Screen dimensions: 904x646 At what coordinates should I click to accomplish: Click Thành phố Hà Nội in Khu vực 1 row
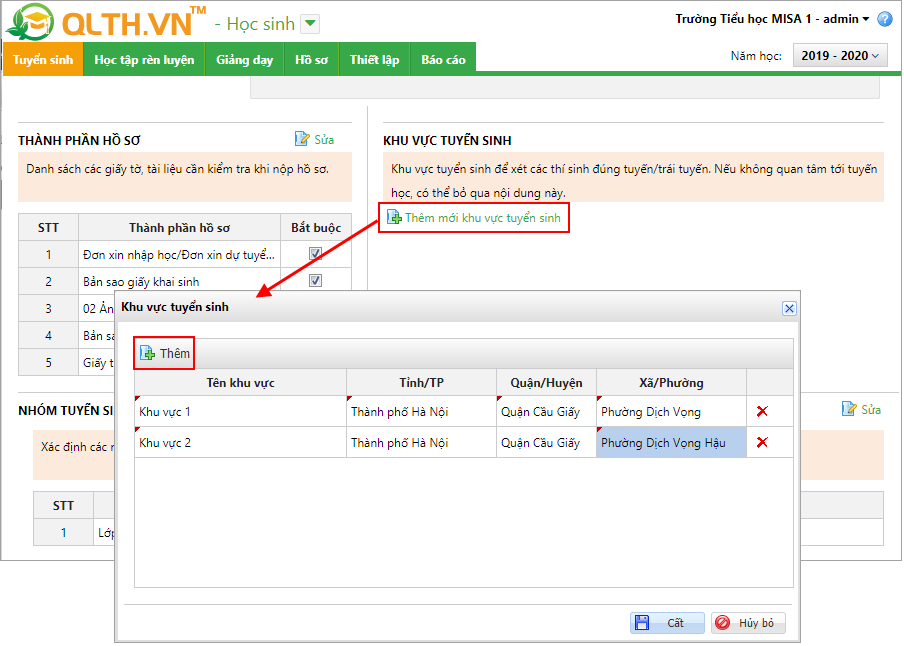click(x=421, y=411)
